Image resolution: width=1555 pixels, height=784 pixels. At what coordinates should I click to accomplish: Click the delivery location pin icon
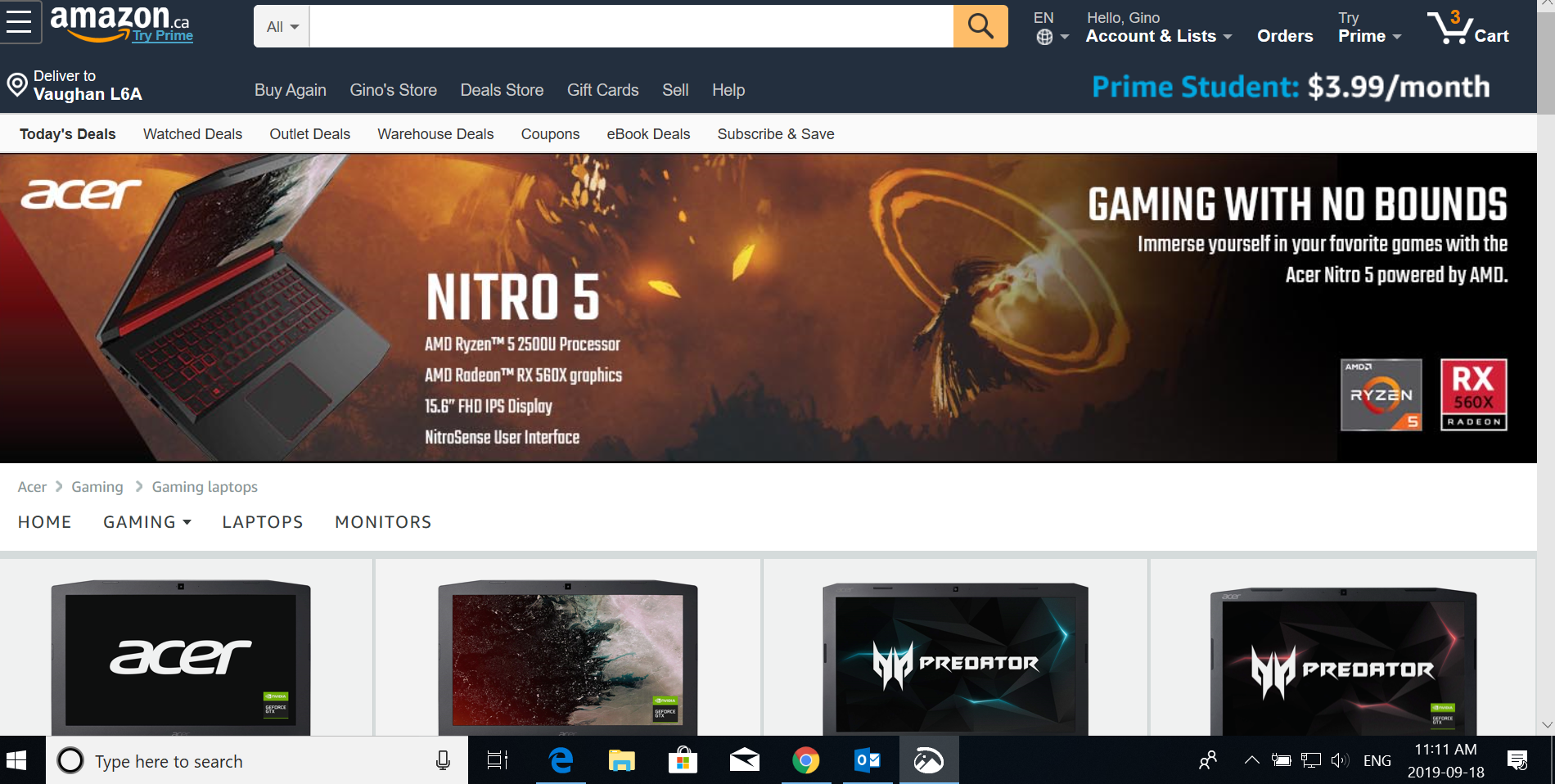17,85
